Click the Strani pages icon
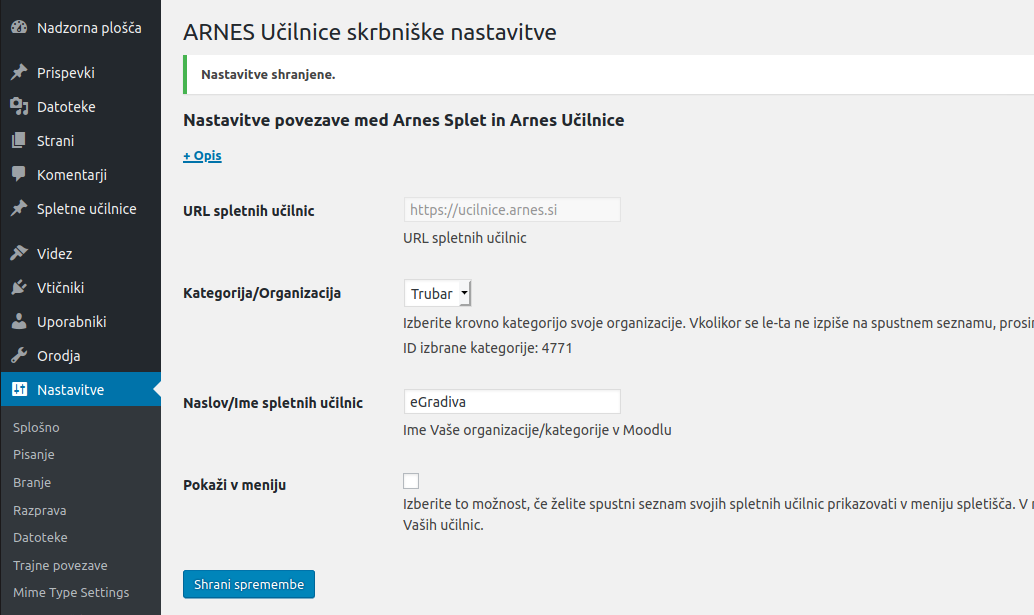 pos(19,140)
